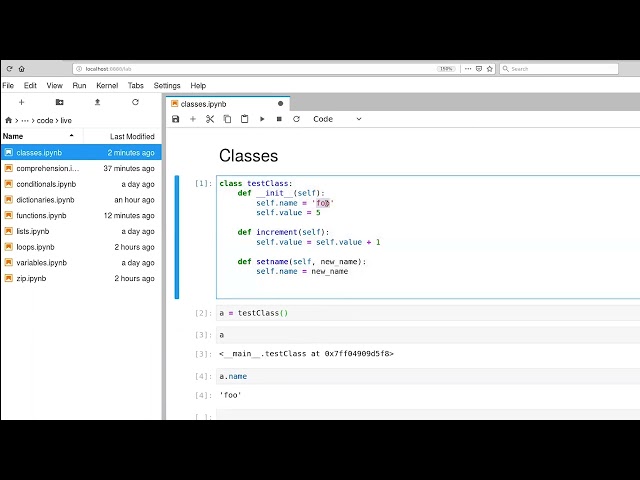Viewport: 640px width, 480px height.
Task: Select classes.ipynb in the file list
Action: point(81,153)
